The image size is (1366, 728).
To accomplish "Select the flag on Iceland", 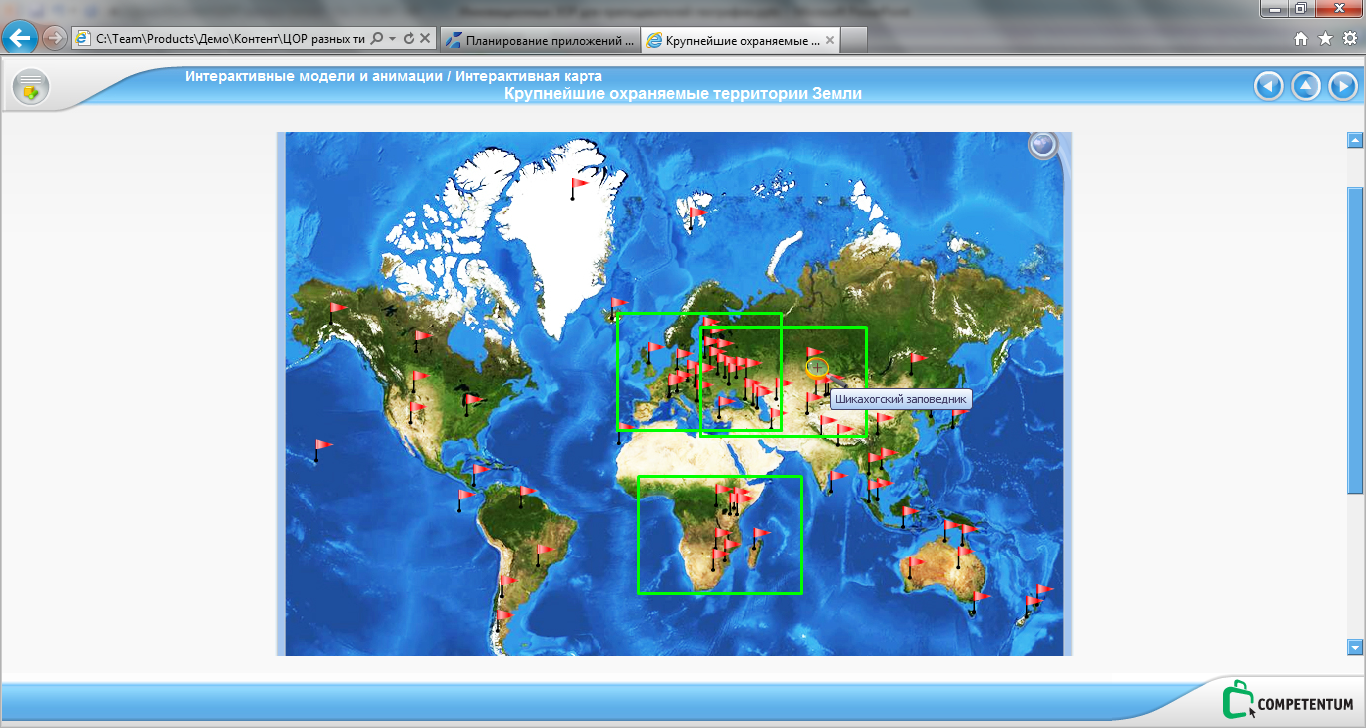I will tap(618, 307).
